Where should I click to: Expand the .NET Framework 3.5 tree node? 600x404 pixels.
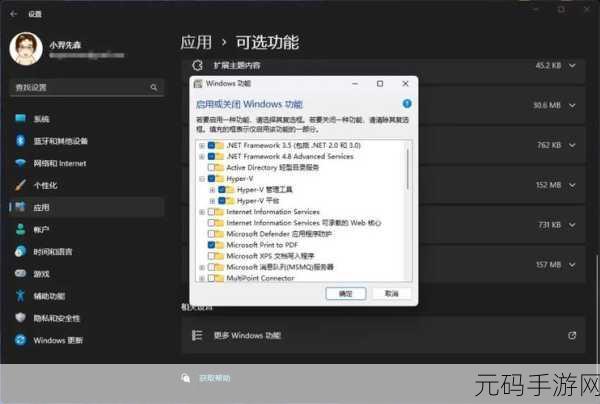click(202, 145)
